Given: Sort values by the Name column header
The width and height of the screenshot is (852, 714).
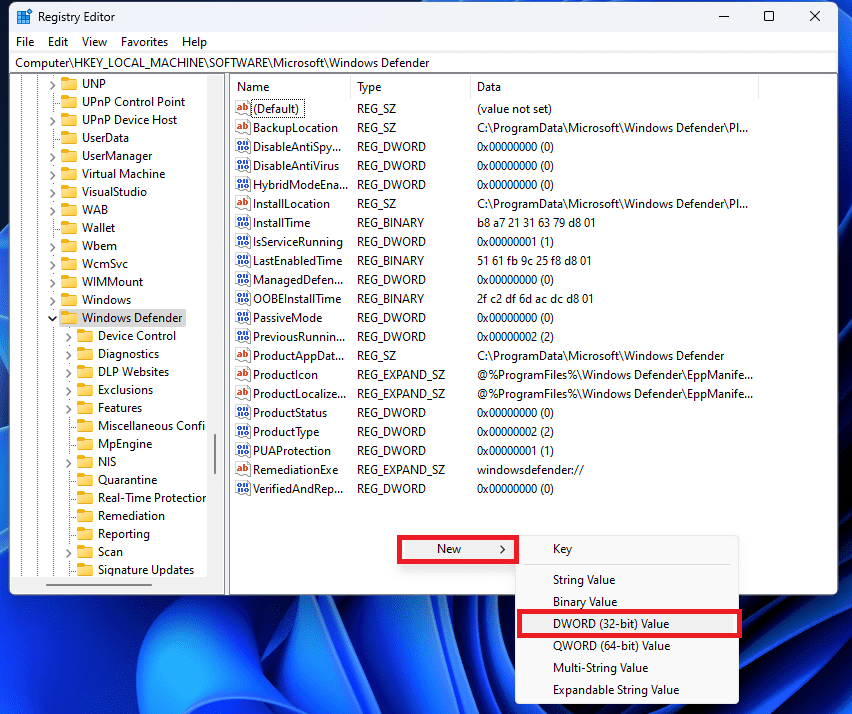Looking at the screenshot, I should 292,87.
